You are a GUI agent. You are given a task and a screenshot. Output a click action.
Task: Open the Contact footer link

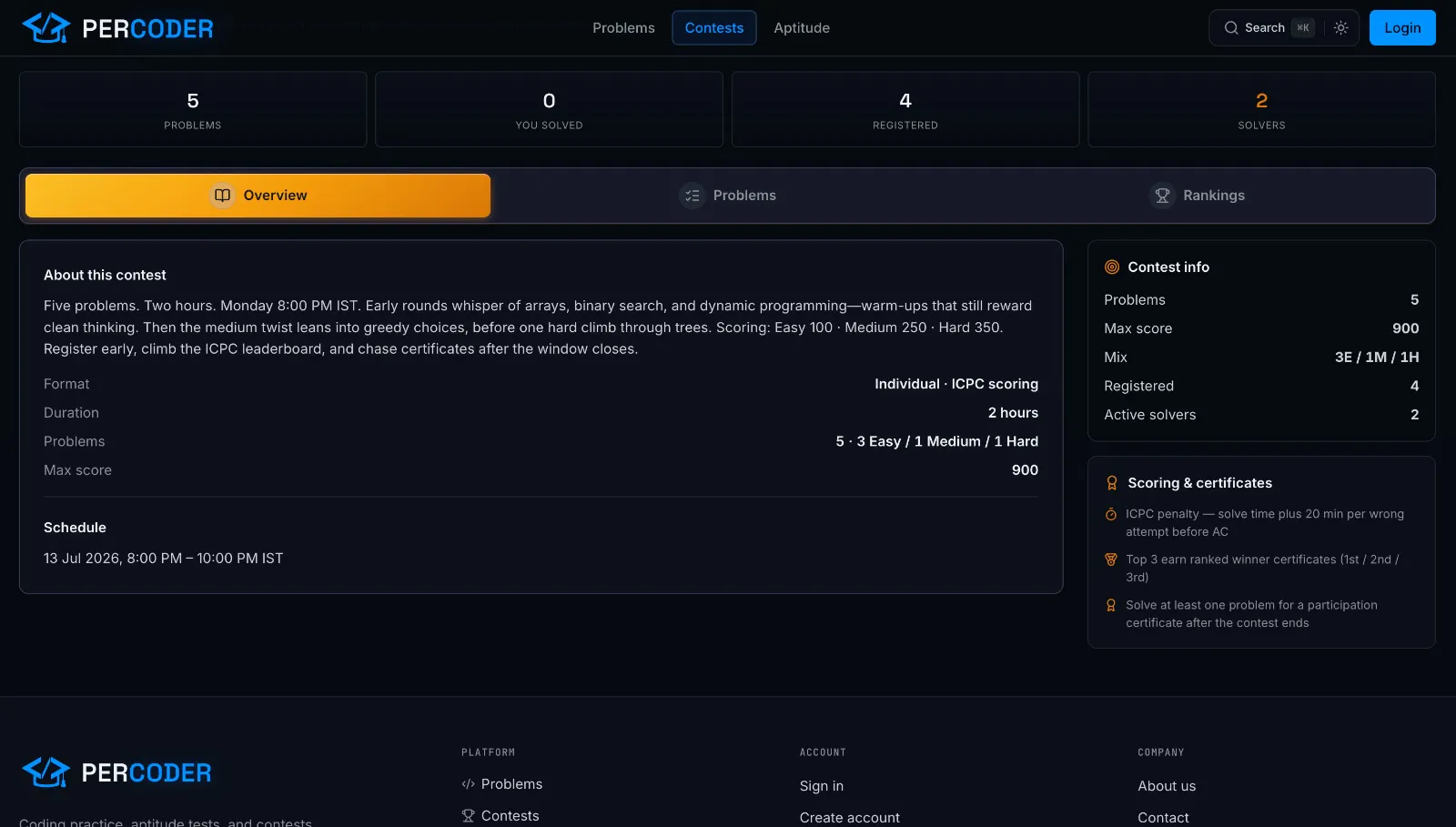1163,818
